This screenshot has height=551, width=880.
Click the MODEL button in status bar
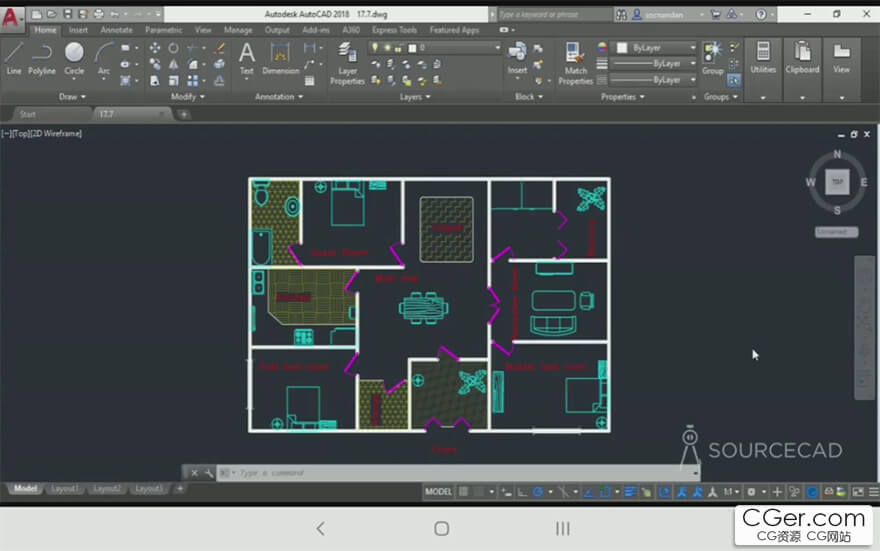(x=438, y=492)
